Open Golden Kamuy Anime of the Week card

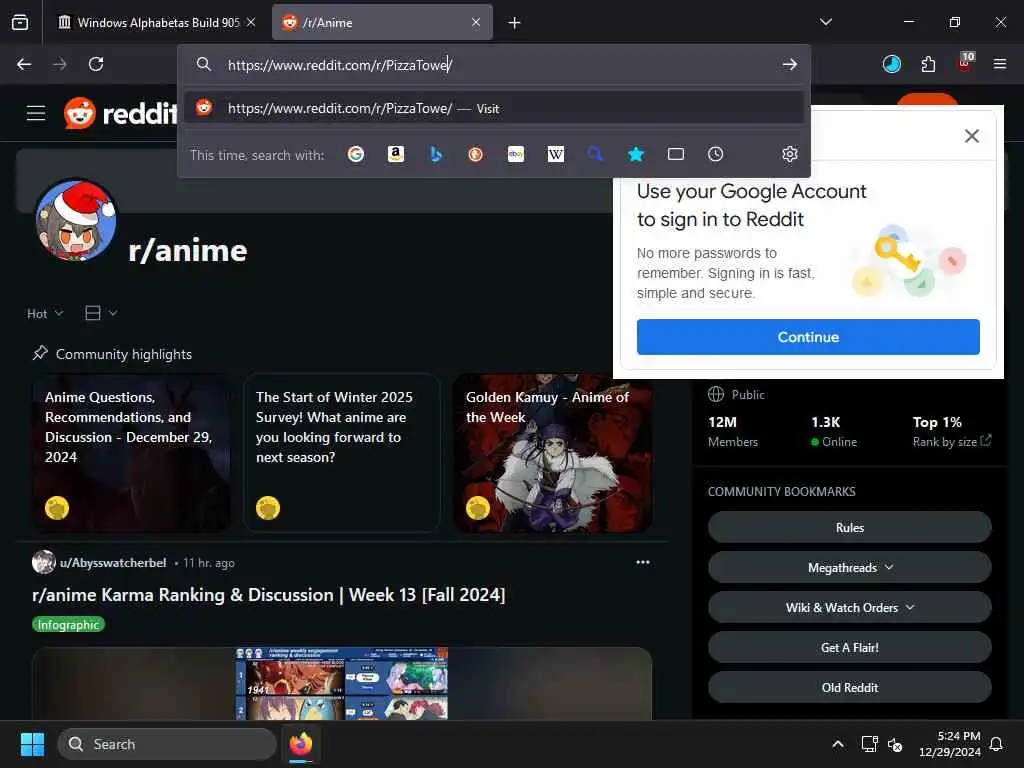pos(552,453)
